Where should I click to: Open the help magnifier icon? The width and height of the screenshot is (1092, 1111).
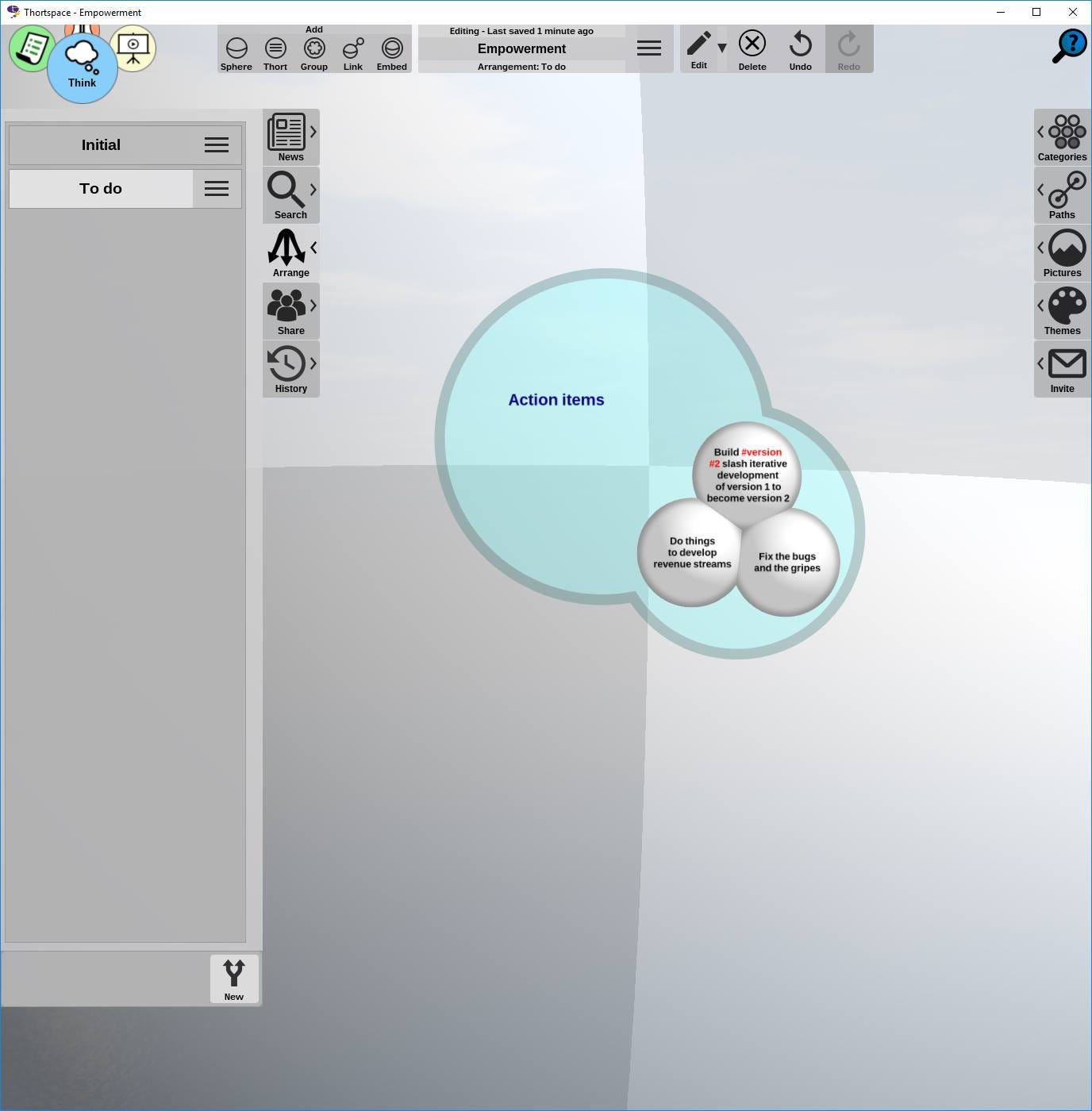pos(1069,46)
